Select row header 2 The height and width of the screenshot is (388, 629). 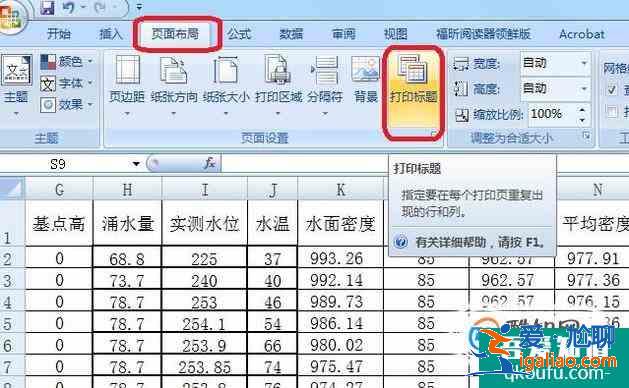point(12,258)
